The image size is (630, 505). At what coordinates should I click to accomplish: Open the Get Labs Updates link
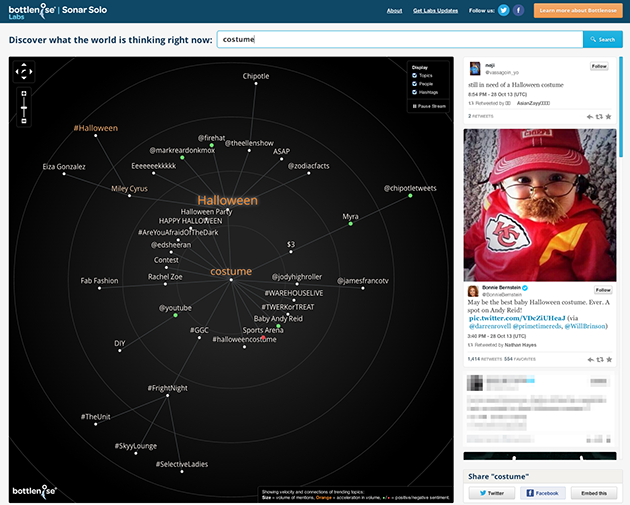coord(436,11)
